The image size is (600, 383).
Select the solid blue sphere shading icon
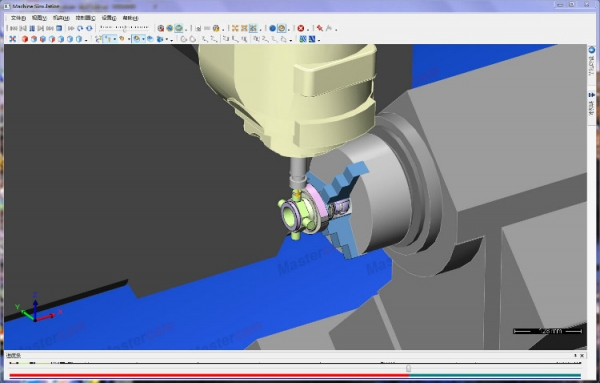pyautogui.click(x=272, y=28)
